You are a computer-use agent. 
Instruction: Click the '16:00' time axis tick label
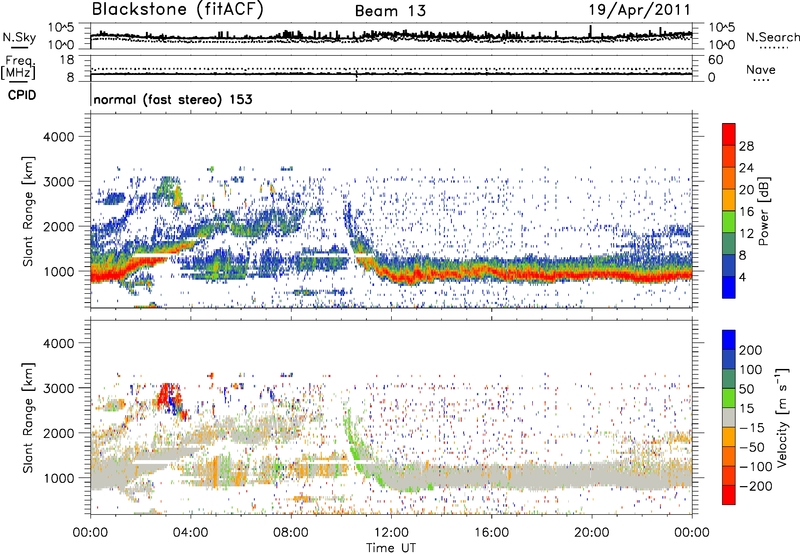[x=491, y=533]
